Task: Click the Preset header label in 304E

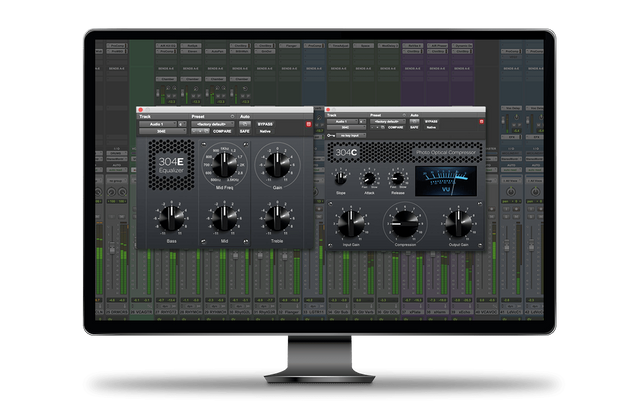Action: pos(198,116)
